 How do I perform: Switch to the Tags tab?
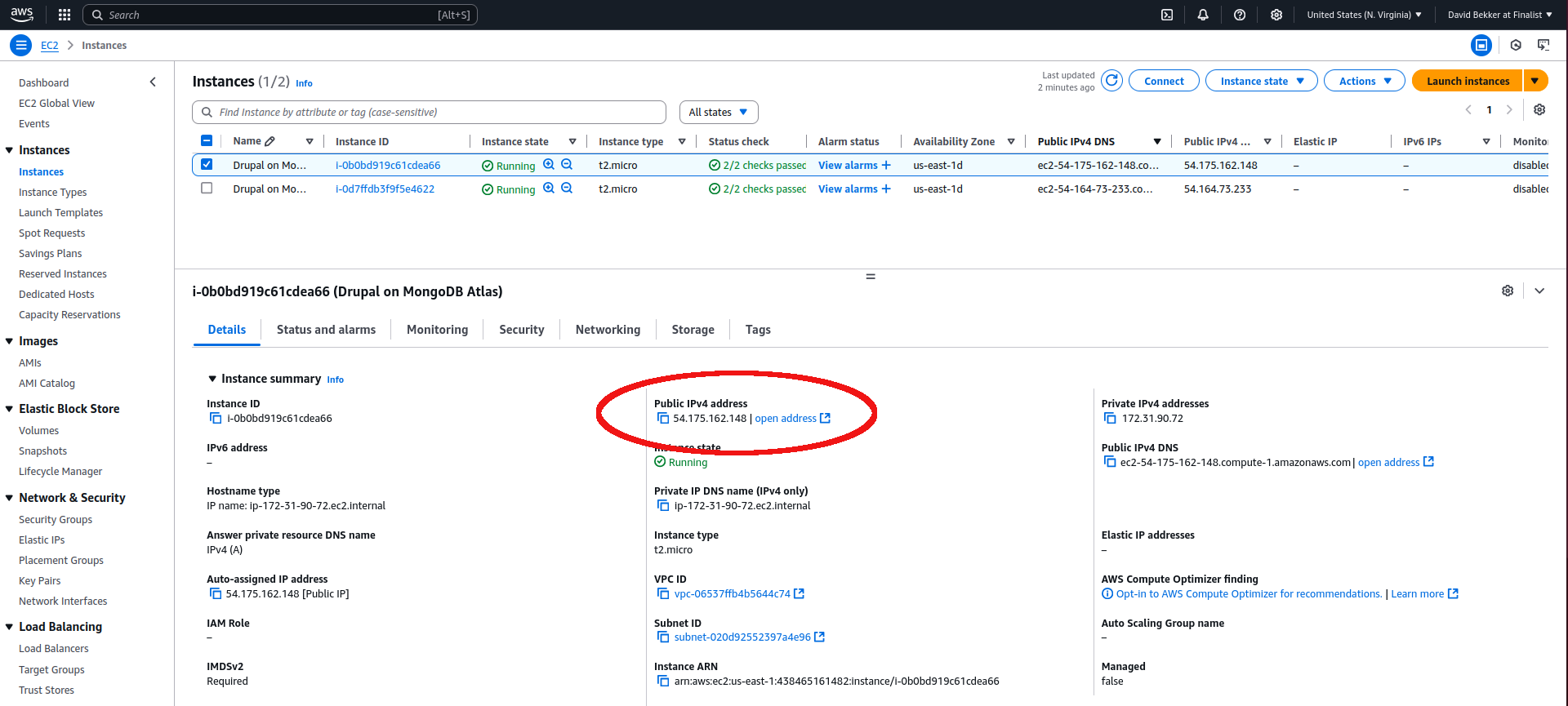758,330
